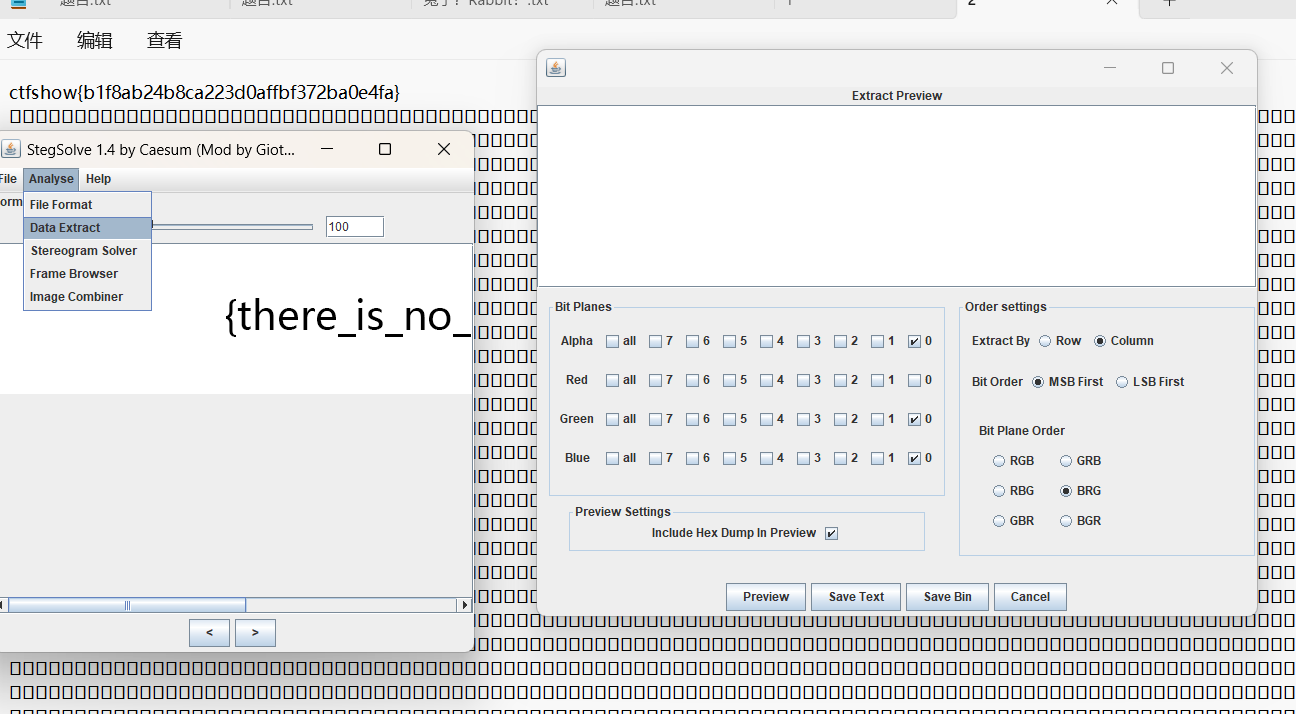This screenshot has height=714, width=1296.
Task: Click the Save Text button
Action: pyautogui.click(x=856, y=597)
